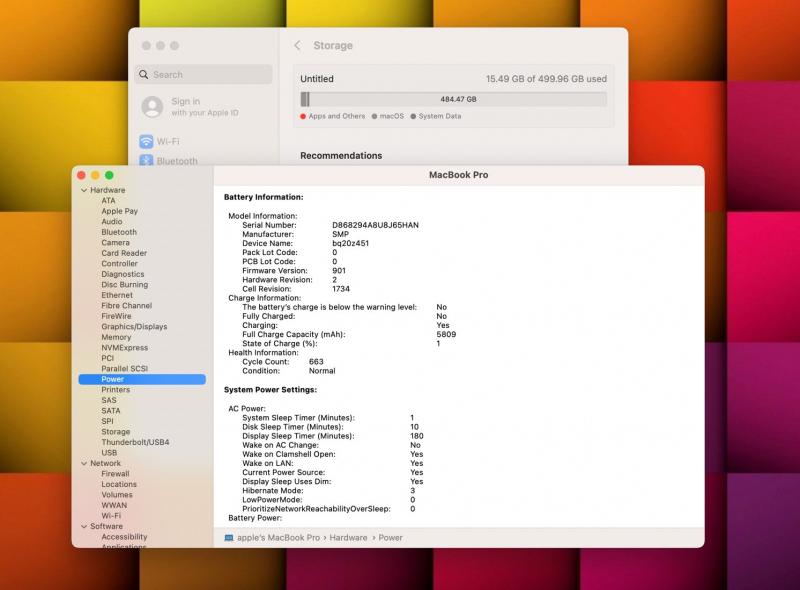Click Display Sleep Timer value 180

[x=417, y=436]
